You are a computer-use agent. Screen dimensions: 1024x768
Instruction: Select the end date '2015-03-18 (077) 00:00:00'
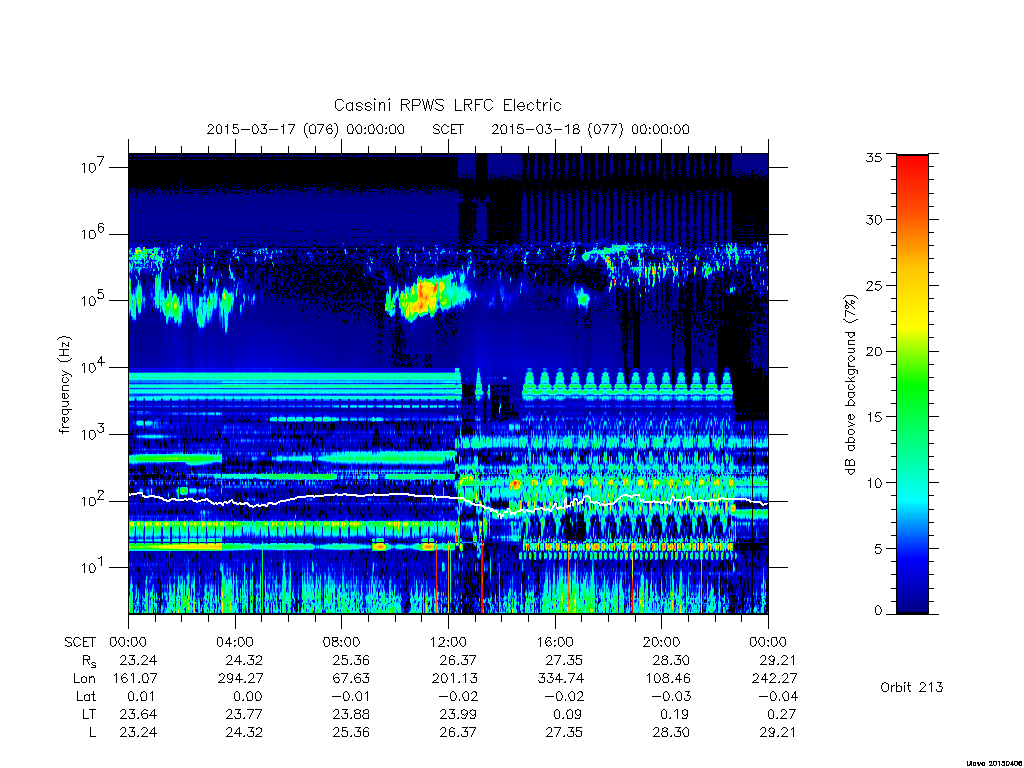tap(590, 129)
